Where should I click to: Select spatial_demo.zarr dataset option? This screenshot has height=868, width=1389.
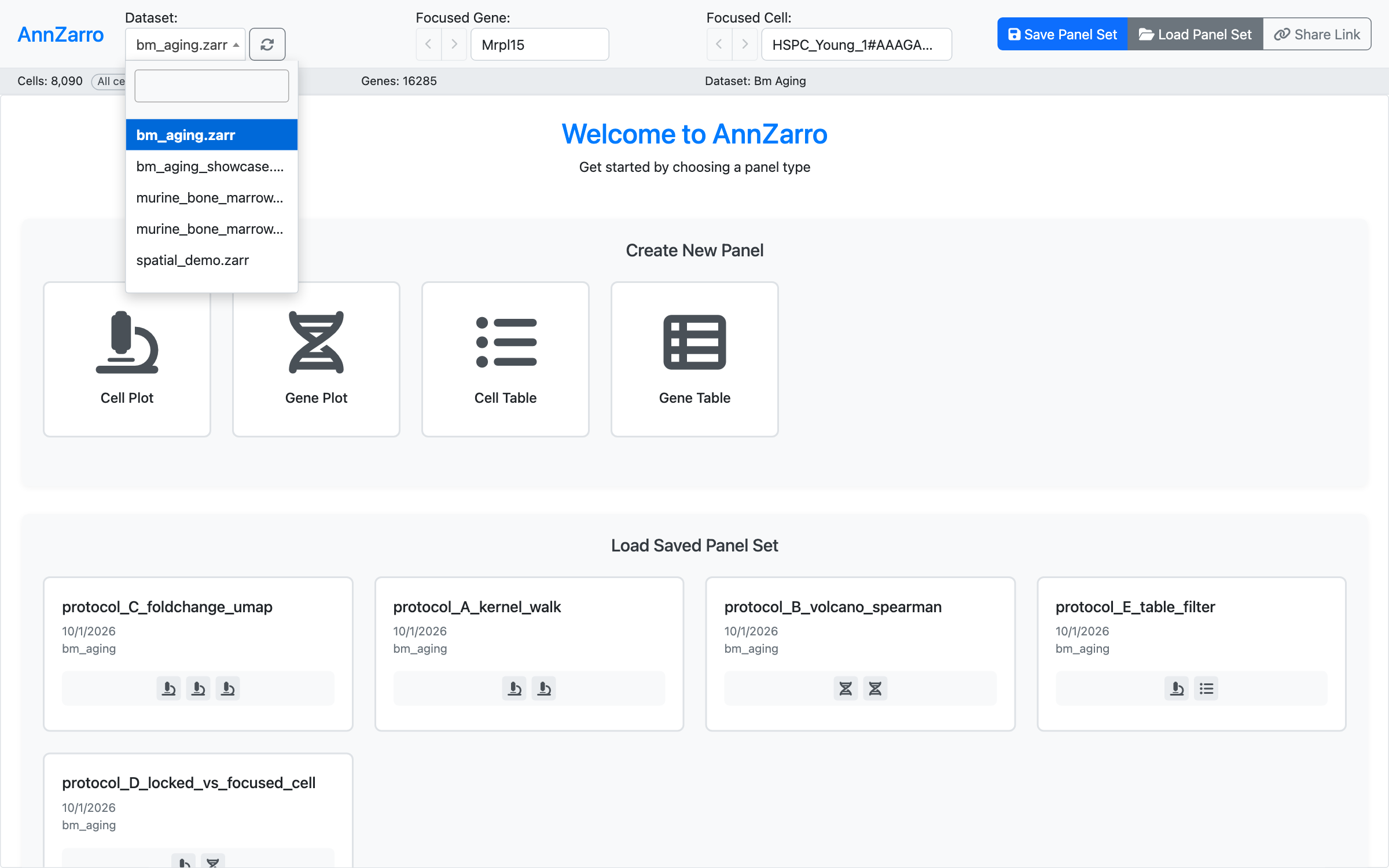(212, 260)
